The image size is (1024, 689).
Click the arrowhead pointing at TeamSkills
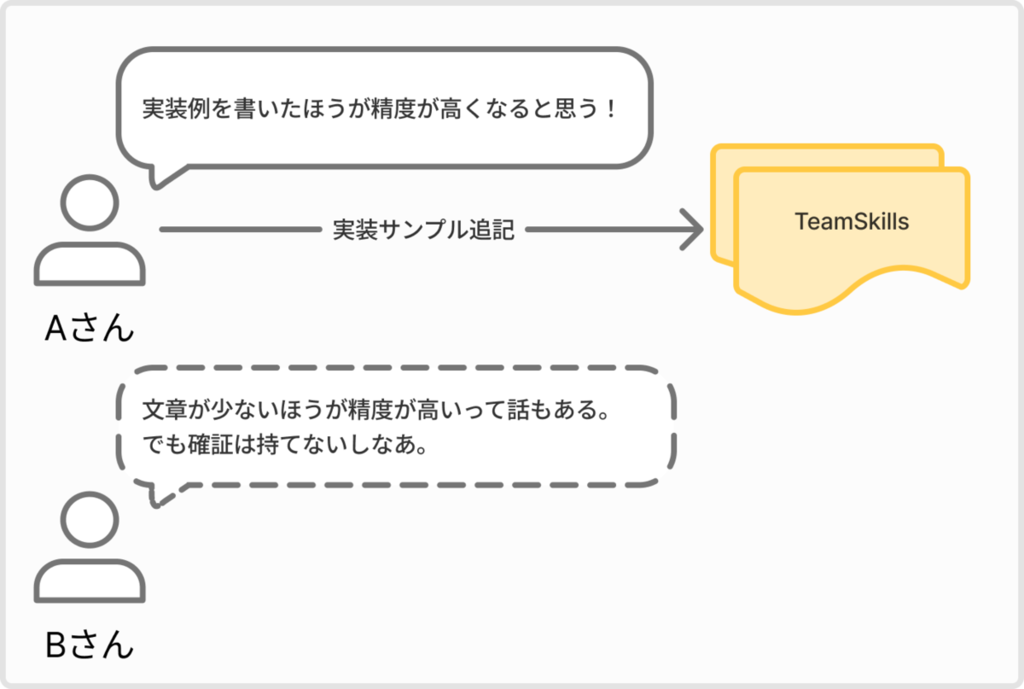(691, 229)
